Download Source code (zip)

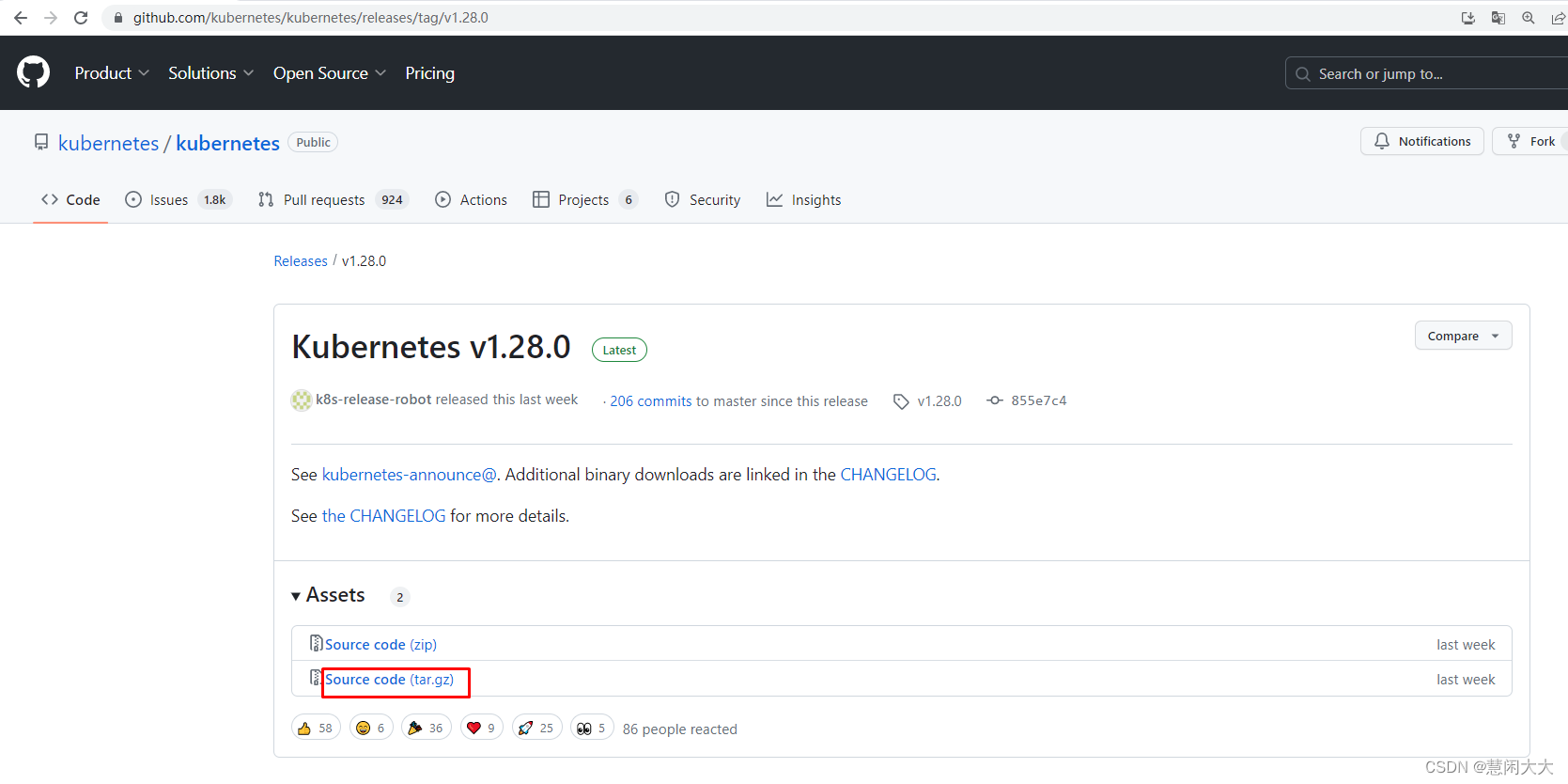380,644
